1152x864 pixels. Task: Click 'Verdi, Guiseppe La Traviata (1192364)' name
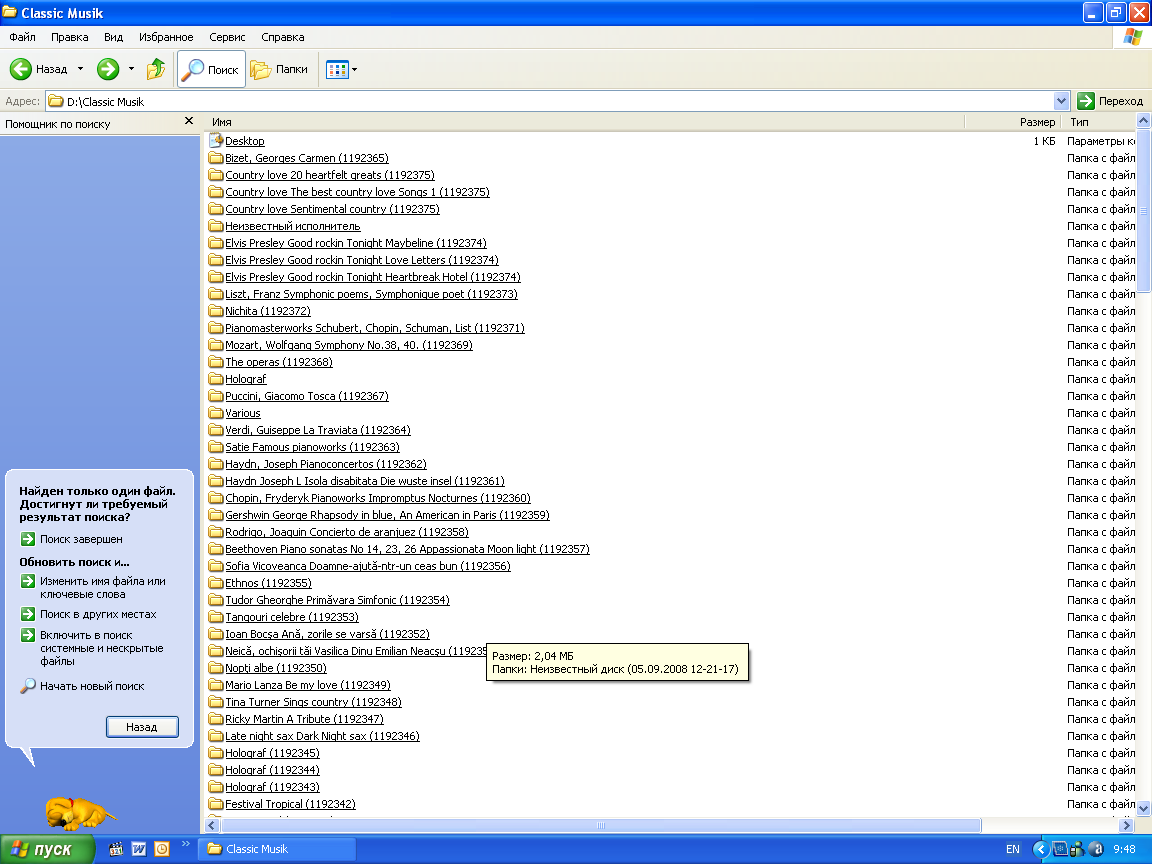click(317, 431)
